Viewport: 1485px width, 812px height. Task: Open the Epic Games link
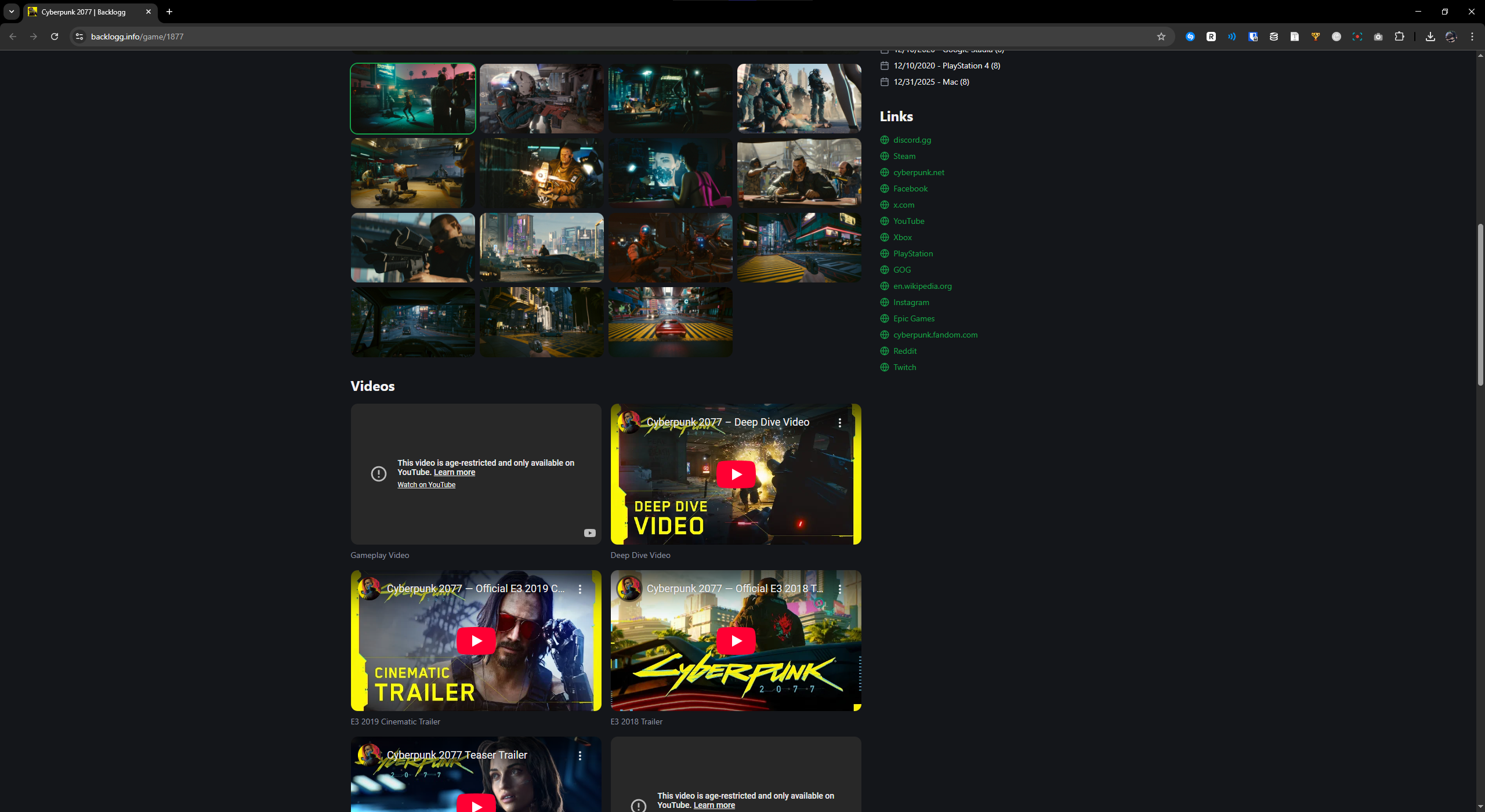(x=914, y=318)
